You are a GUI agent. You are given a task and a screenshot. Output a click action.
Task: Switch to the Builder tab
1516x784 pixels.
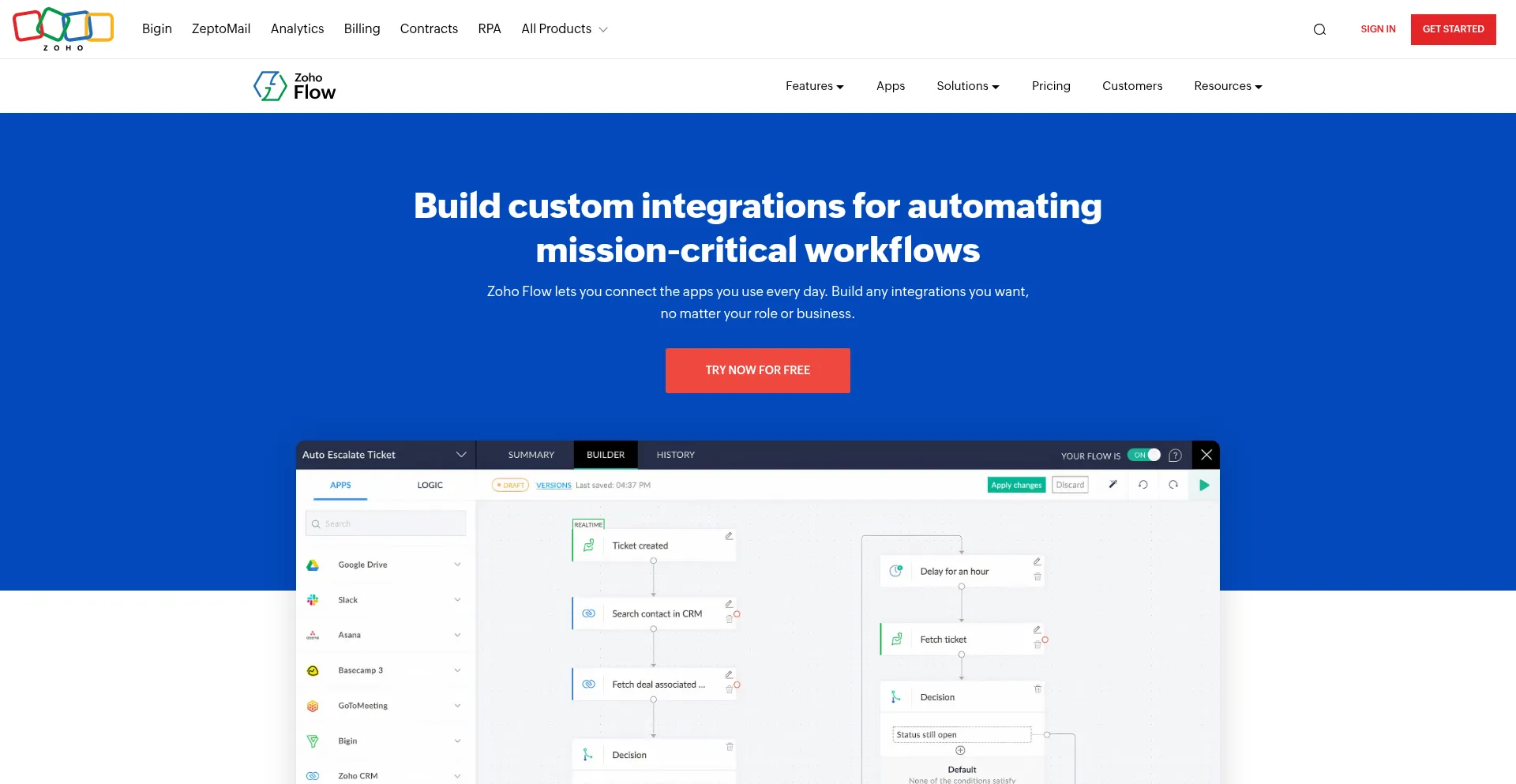tap(606, 455)
